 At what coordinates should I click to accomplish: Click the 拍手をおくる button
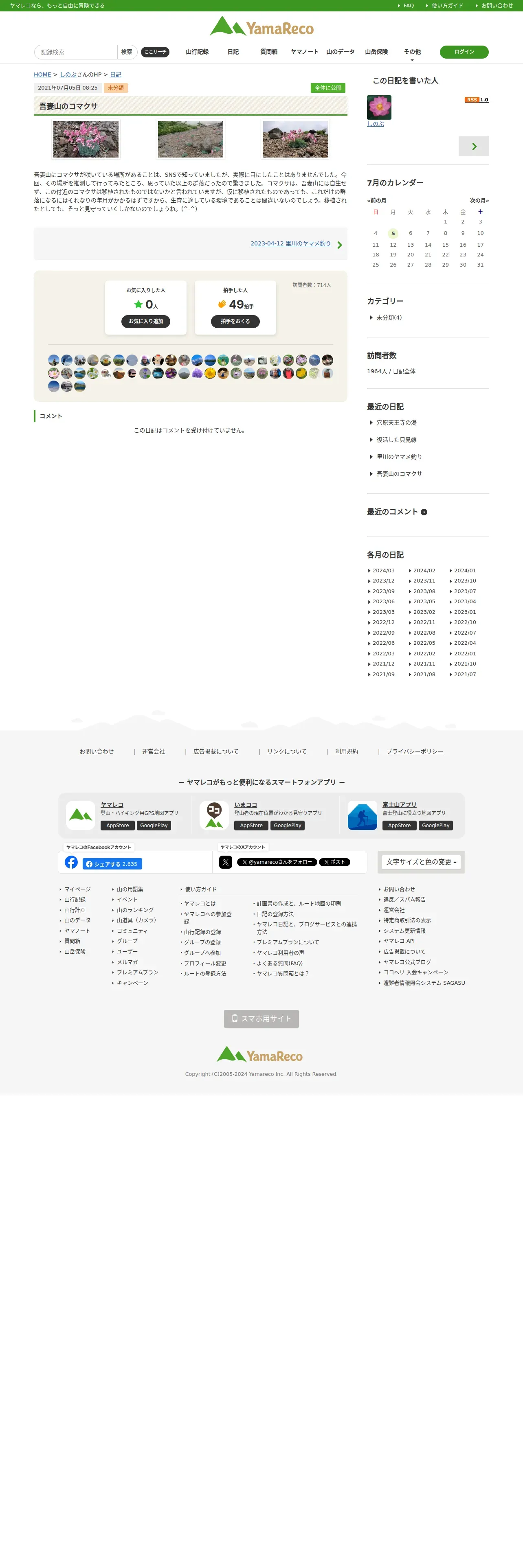point(235,322)
